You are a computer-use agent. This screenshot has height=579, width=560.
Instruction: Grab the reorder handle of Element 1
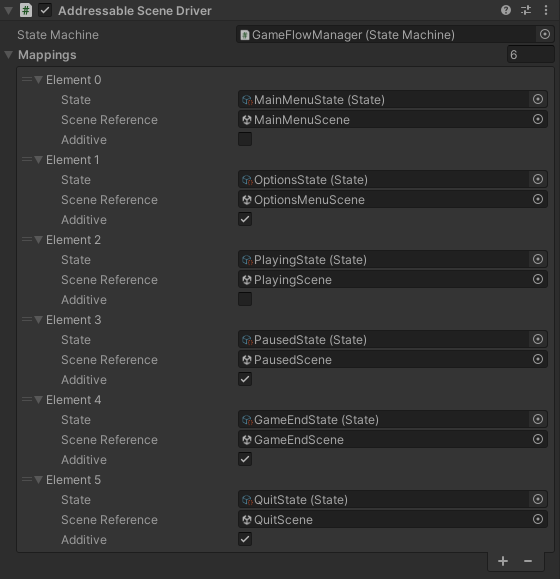tap(27, 160)
